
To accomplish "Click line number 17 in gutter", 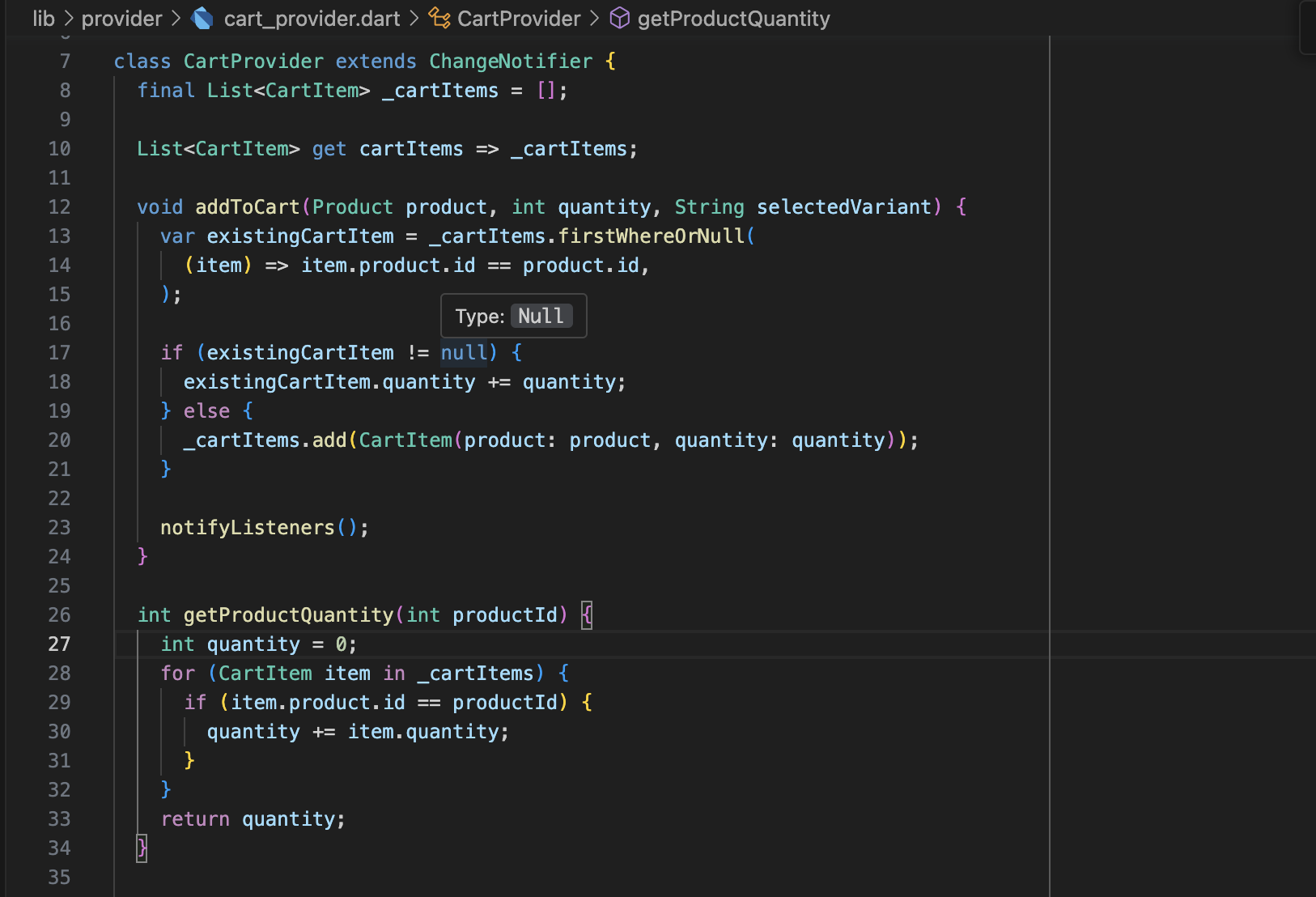I will pyautogui.click(x=59, y=353).
